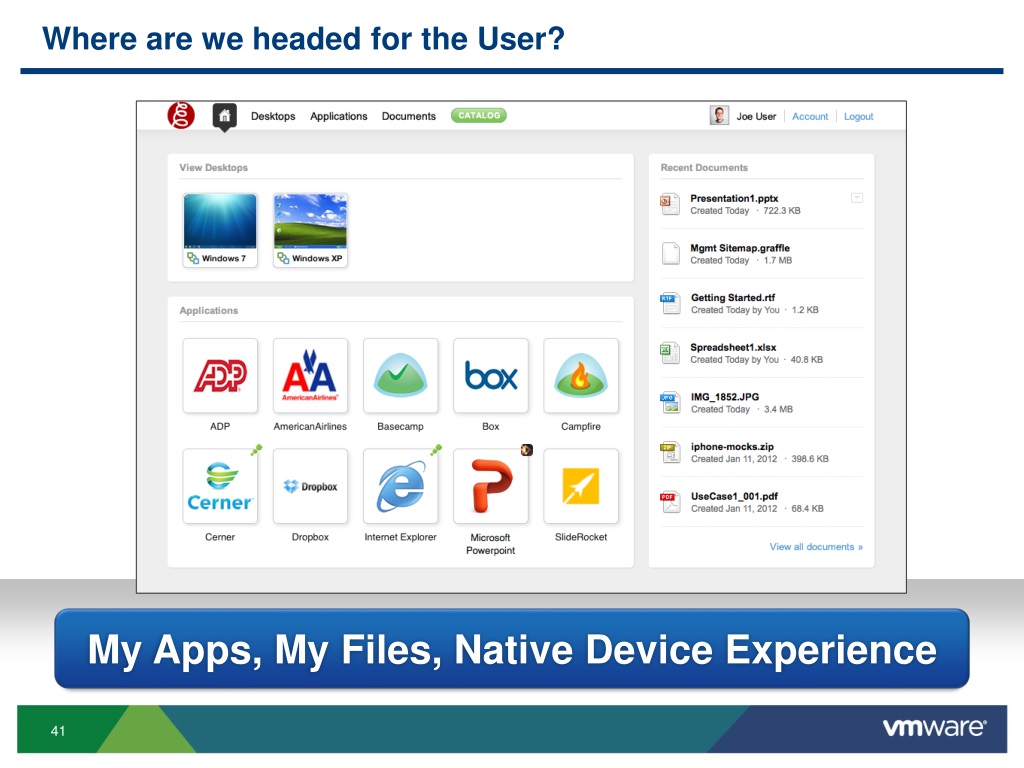Click the badge on the Microsoft Powerpoint tile

[x=526, y=450]
